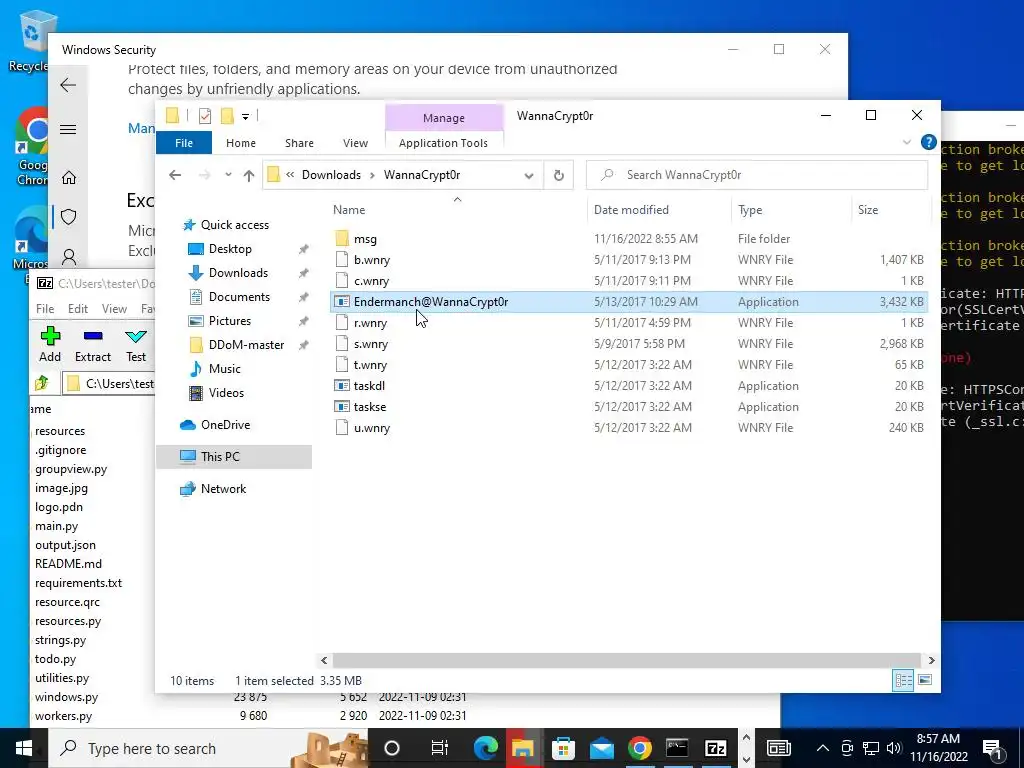Select the taskdl application file

click(369, 386)
